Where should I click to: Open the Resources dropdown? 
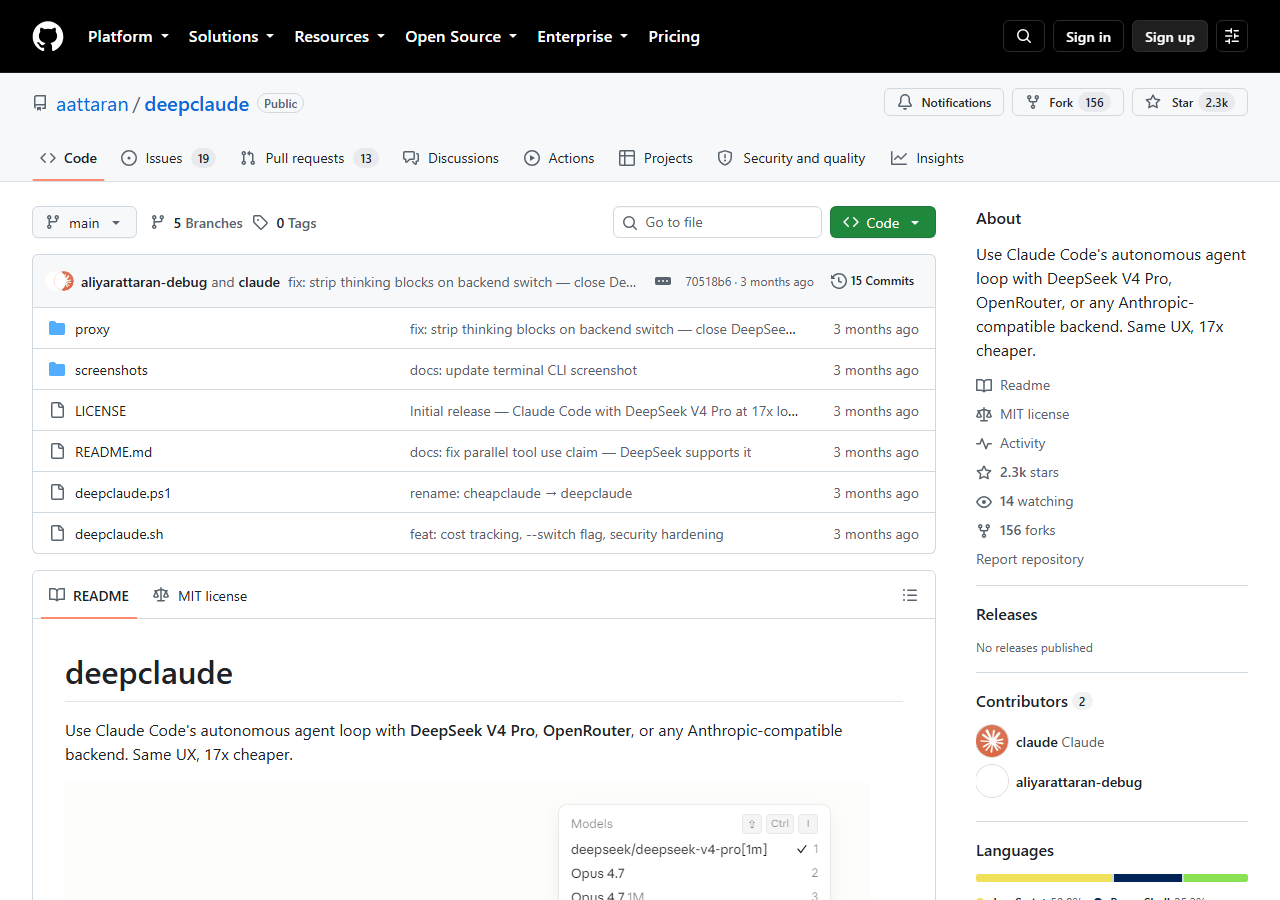[339, 37]
